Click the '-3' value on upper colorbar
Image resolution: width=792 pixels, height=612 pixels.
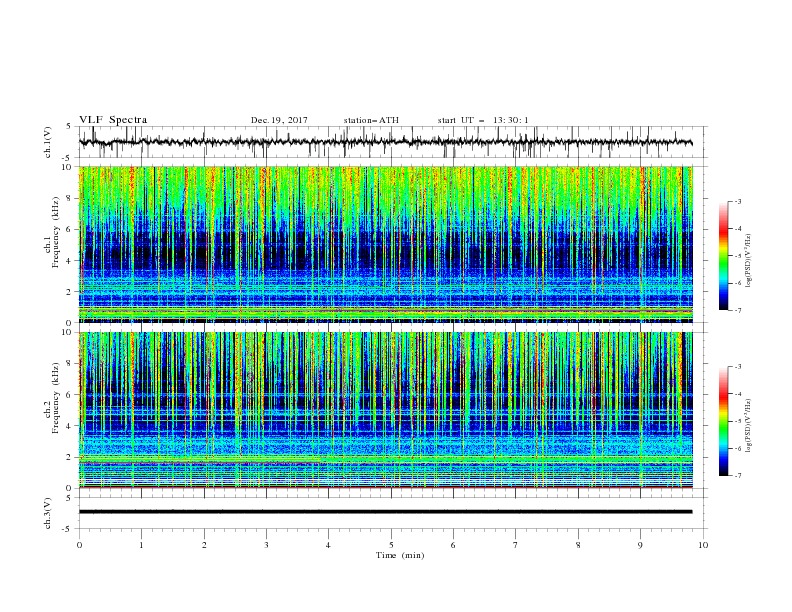(x=738, y=201)
